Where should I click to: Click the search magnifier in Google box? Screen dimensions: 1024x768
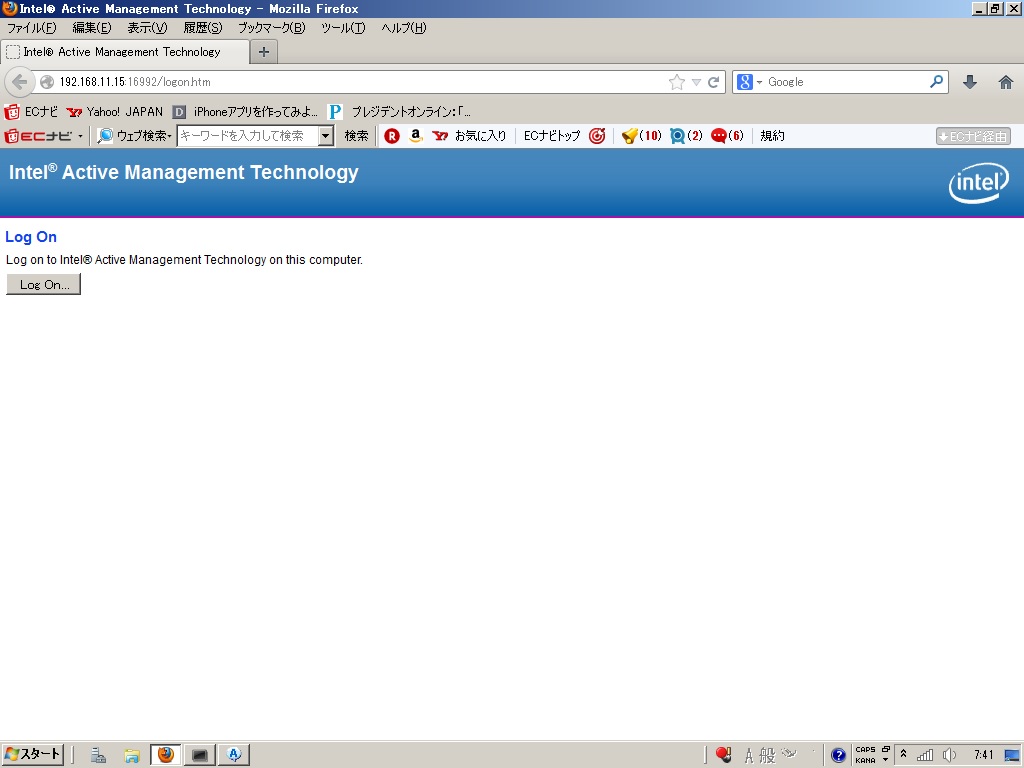(x=936, y=82)
